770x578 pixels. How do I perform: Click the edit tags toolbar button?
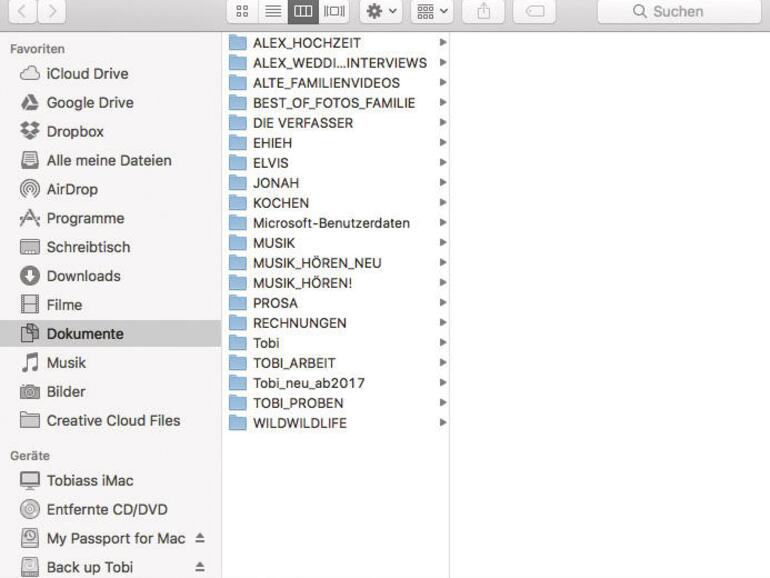pyautogui.click(x=534, y=11)
